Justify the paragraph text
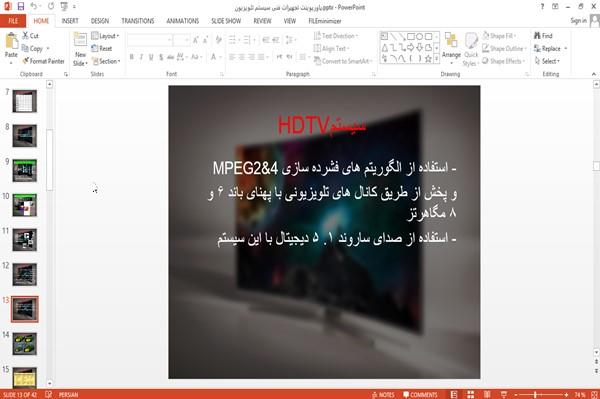 (261, 57)
